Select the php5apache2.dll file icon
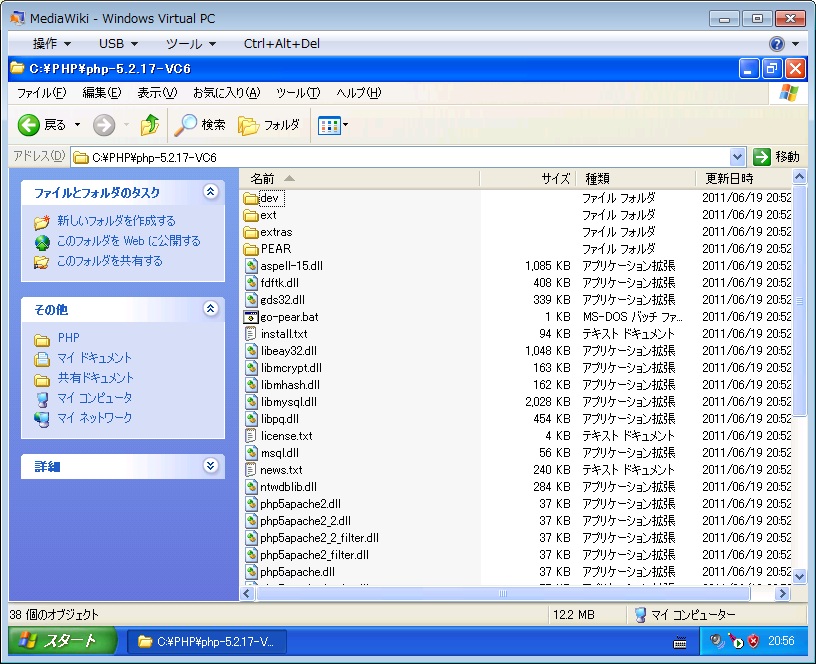The width and height of the screenshot is (816, 664). [251, 504]
